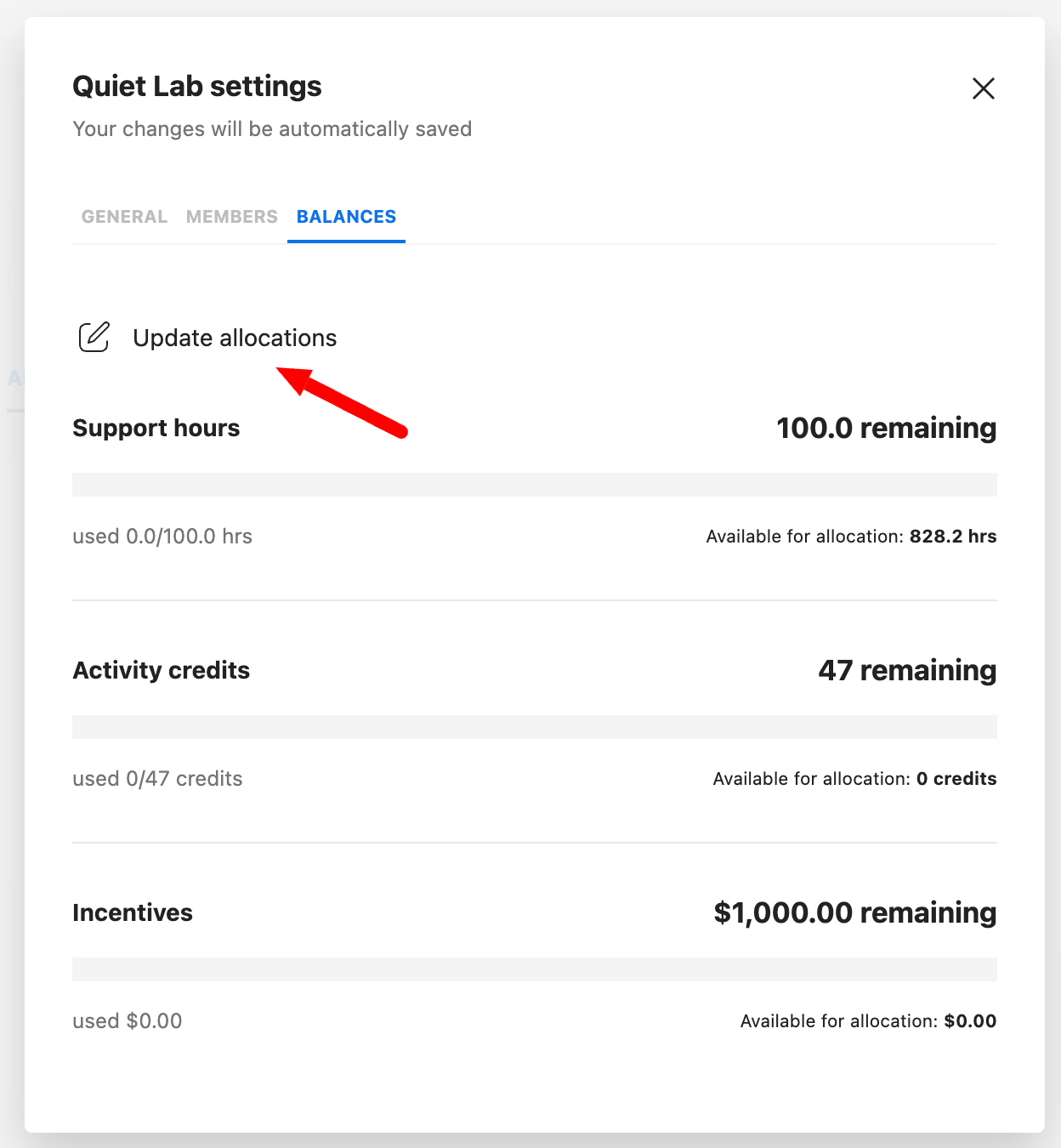Close the Quiet Lab settings dialog
This screenshot has width=1061, height=1148.
[x=984, y=88]
